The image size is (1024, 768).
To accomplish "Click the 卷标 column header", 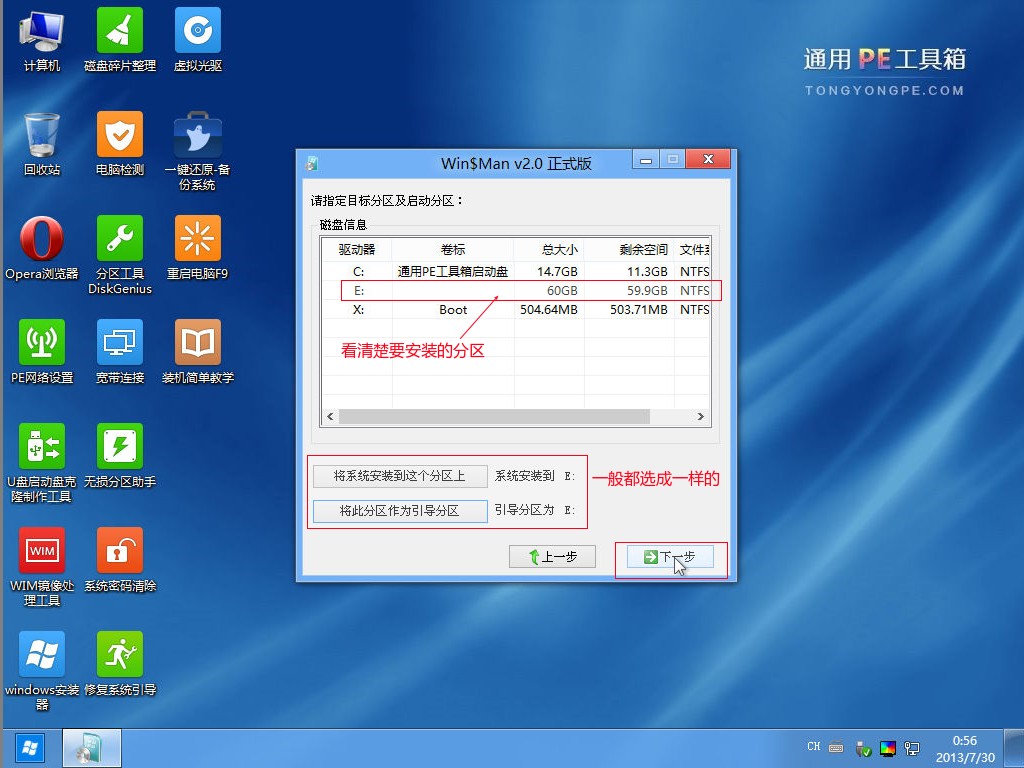I will click(453, 249).
